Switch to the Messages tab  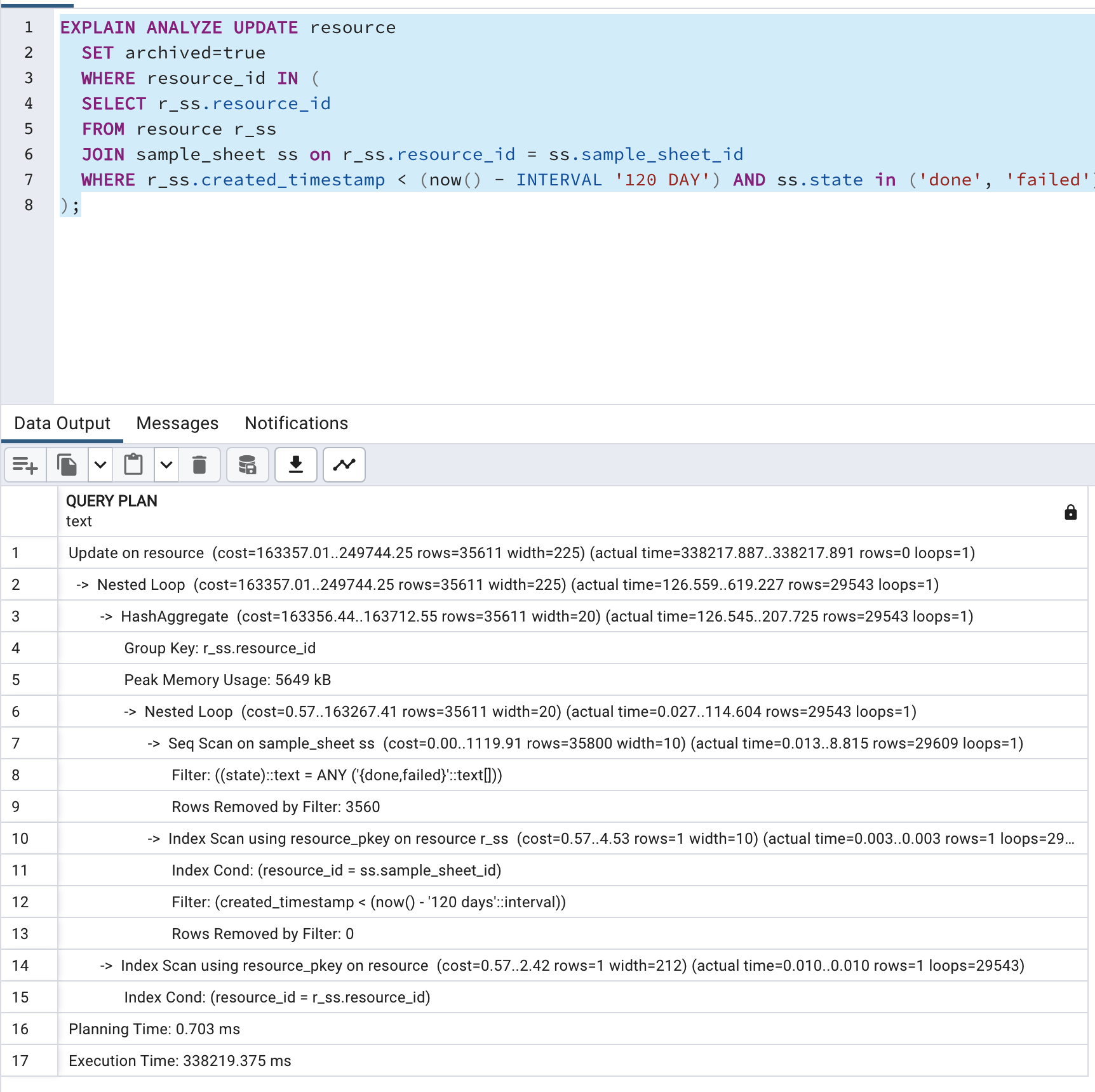point(177,423)
